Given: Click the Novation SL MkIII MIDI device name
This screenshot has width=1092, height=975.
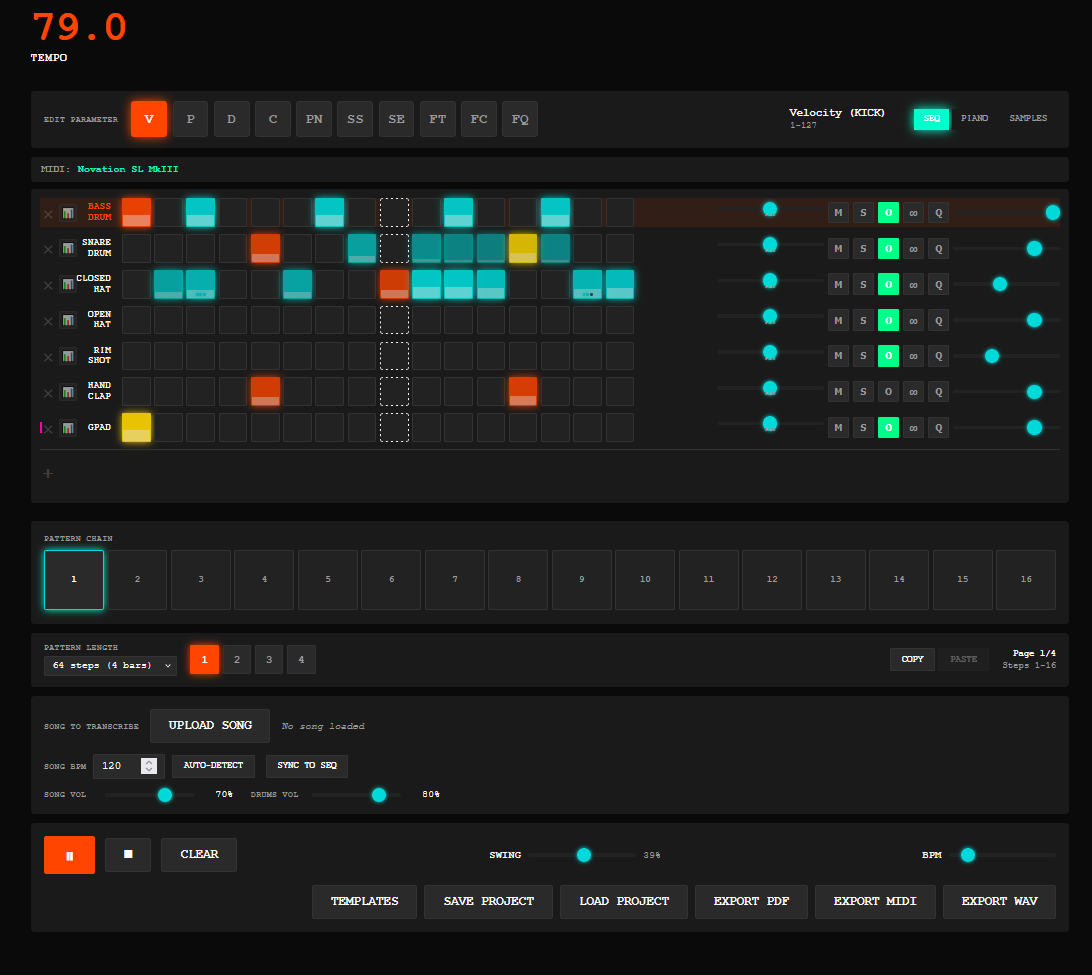Looking at the screenshot, I should click(127, 169).
